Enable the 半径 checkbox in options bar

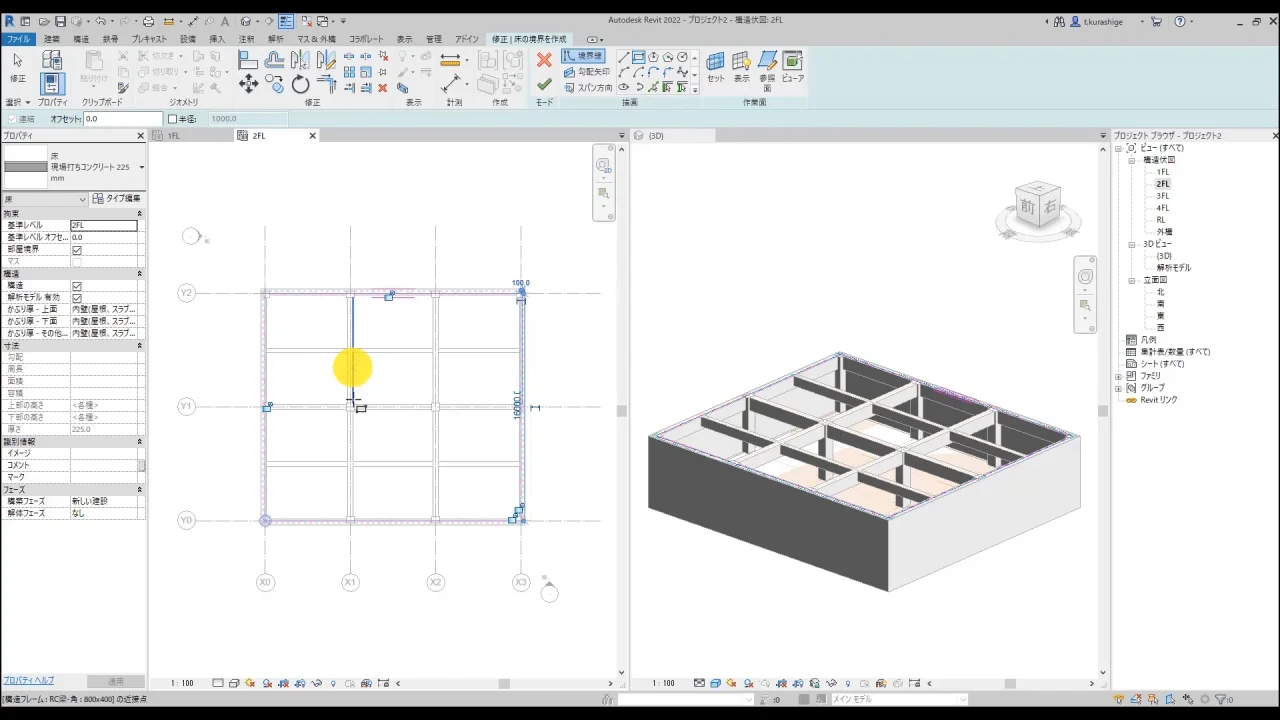(x=172, y=119)
